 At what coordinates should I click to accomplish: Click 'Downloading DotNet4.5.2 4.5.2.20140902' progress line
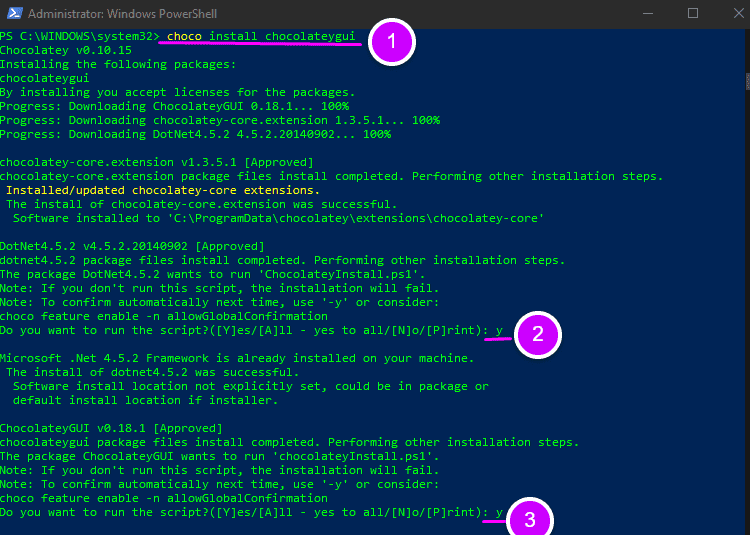[x=196, y=134]
